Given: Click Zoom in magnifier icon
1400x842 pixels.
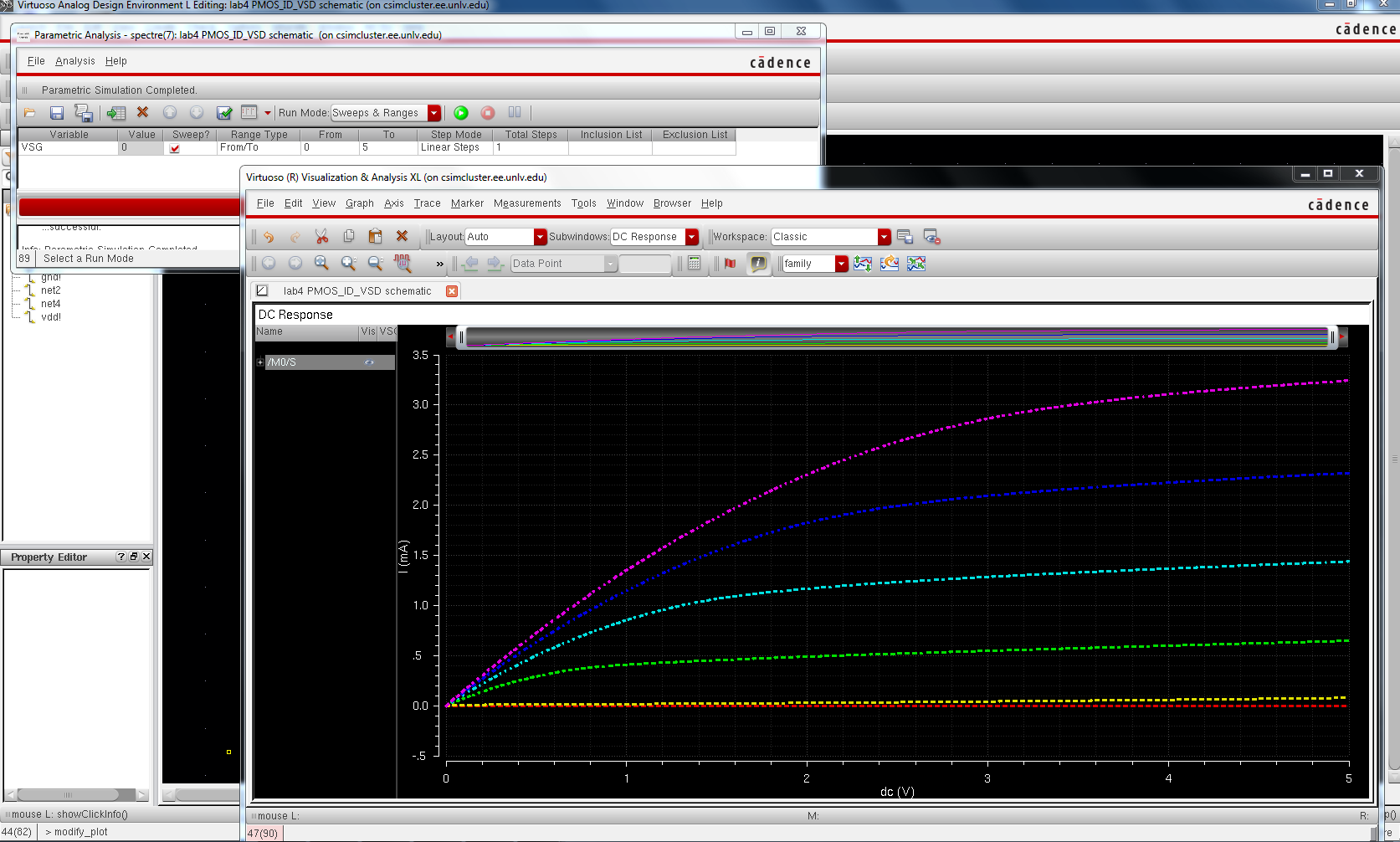Looking at the screenshot, I should click(x=349, y=264).
